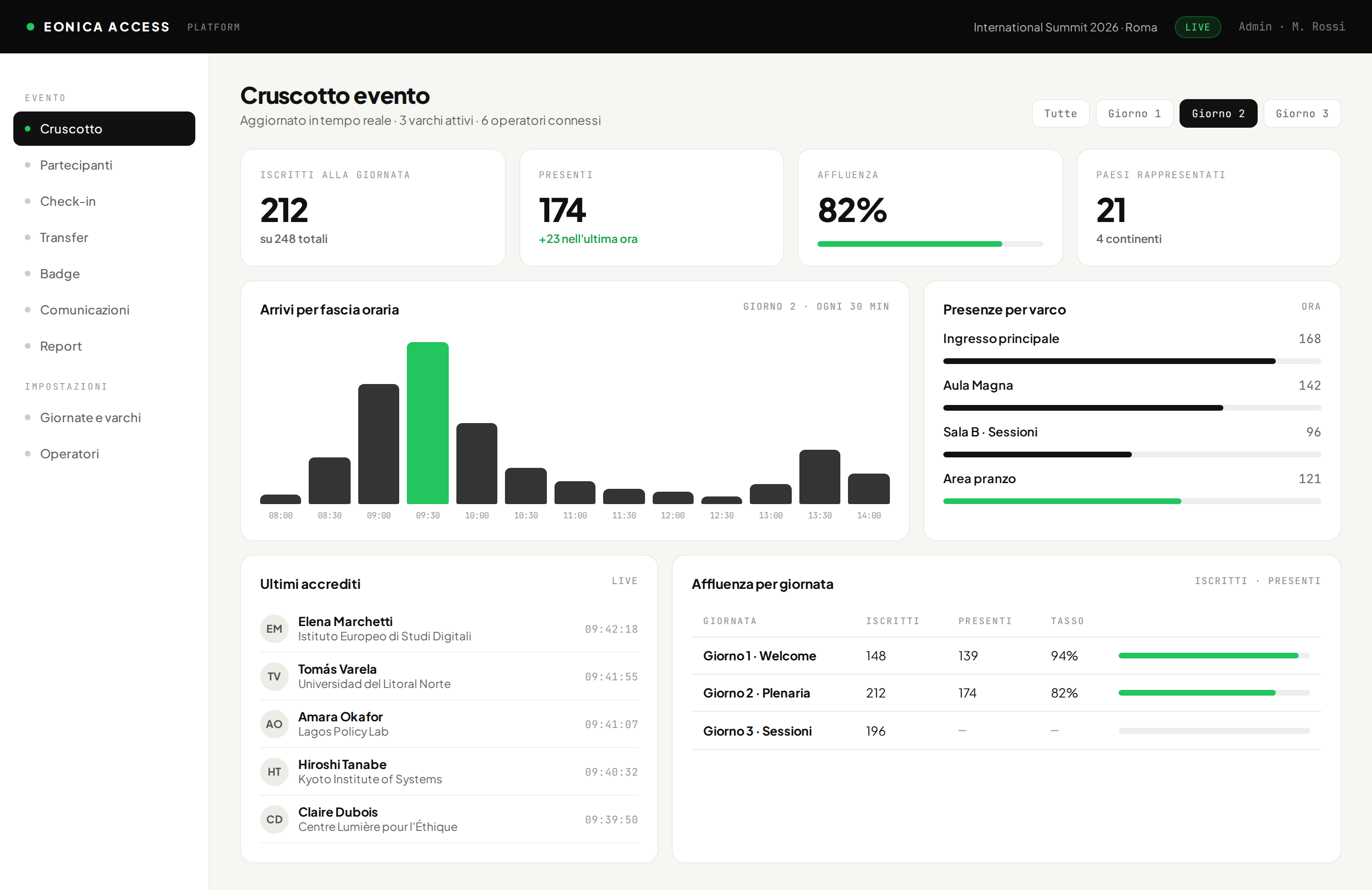
Task: Click the LIVE status badge in the header
Action: (x=1197, y=27)
